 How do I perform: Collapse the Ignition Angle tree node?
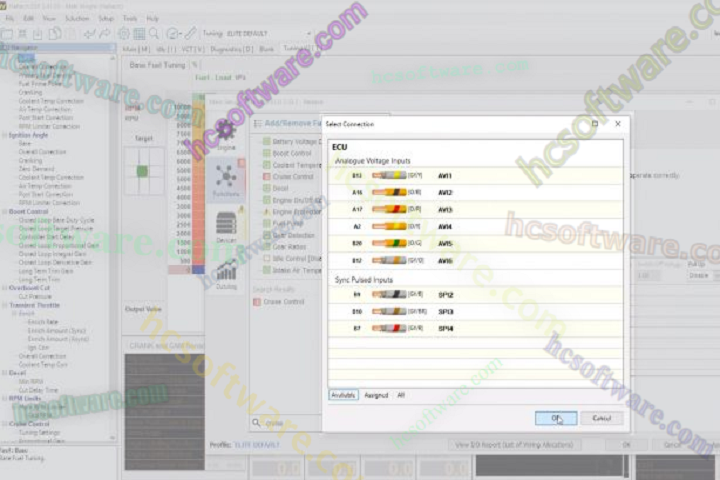(5, 135)
